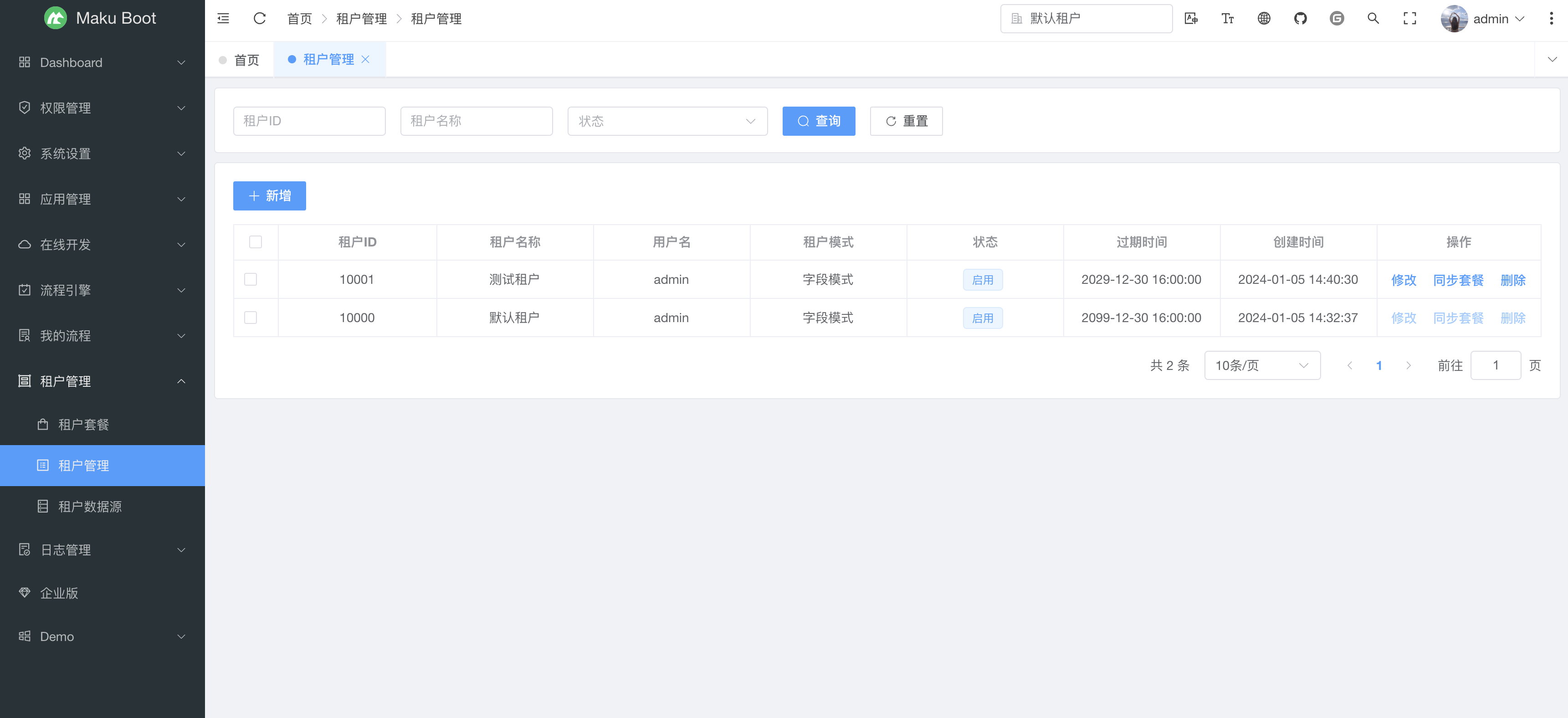Click 同步套餐 for tenant 10001
1568x718 pixels.
[1458, 280]
